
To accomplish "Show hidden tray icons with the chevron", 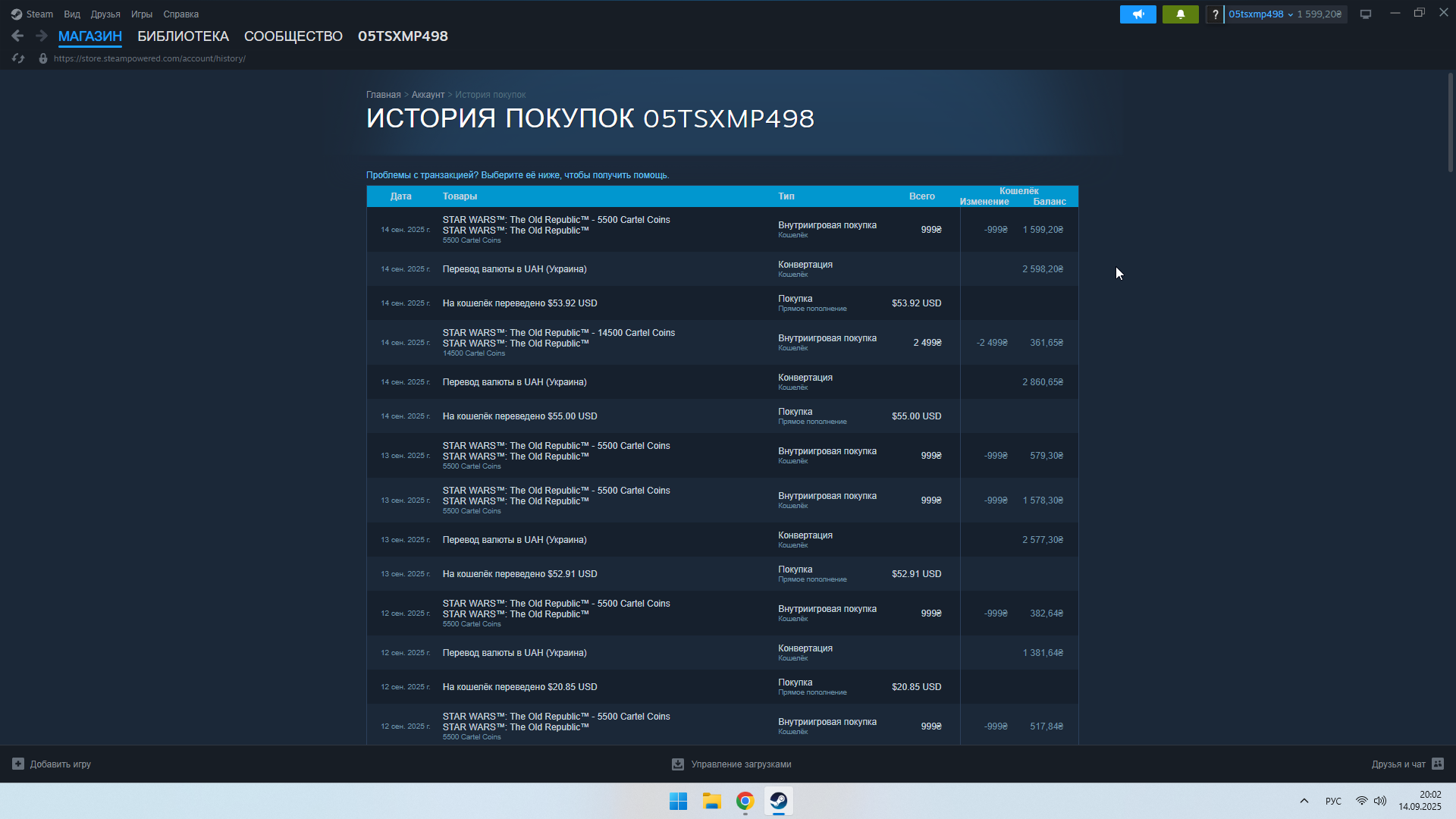I will (x=1304, y=801).
